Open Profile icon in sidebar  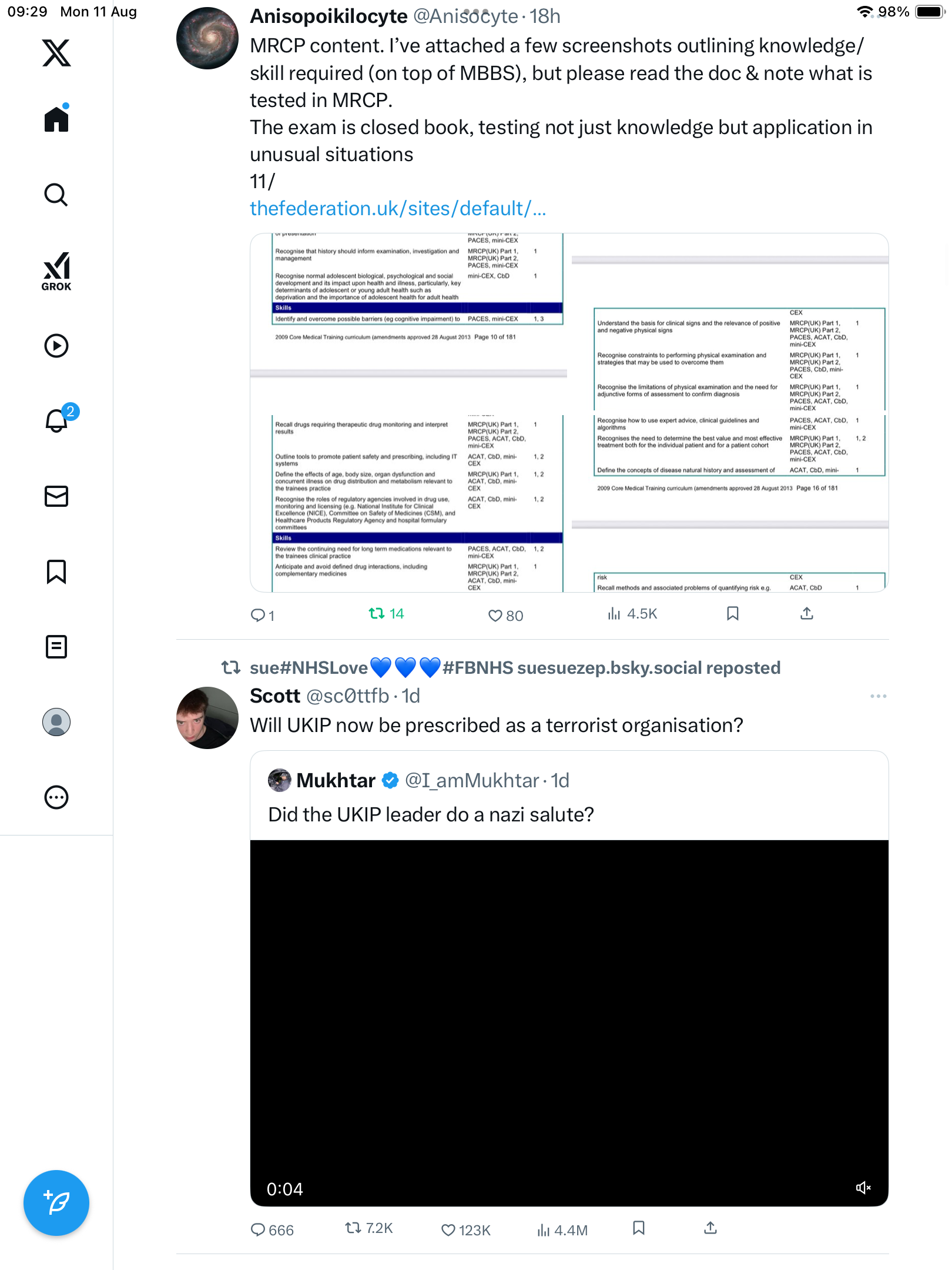pyautogui.click(x=56, y=722)
